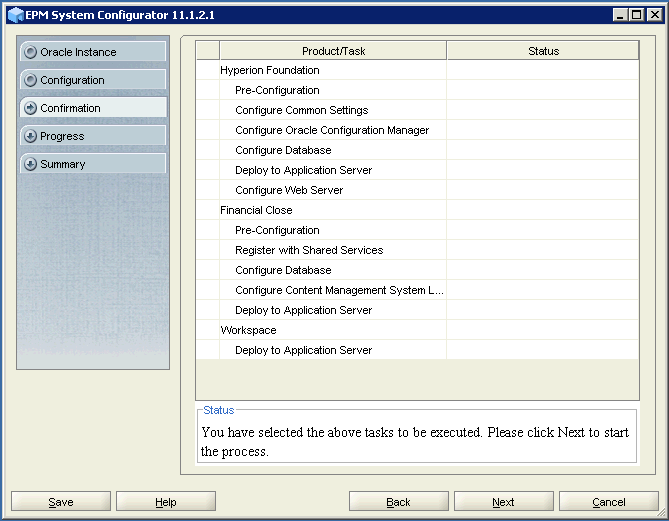
Task: Open Help with the Help button
Action: coord(166,502)
